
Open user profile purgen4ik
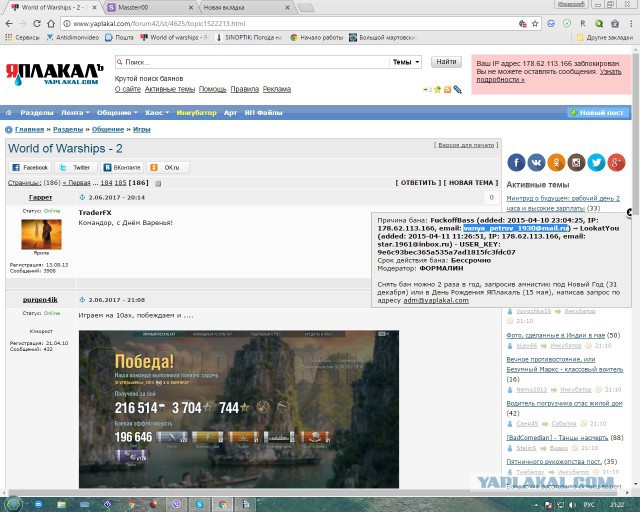click(x=40, y=300)
